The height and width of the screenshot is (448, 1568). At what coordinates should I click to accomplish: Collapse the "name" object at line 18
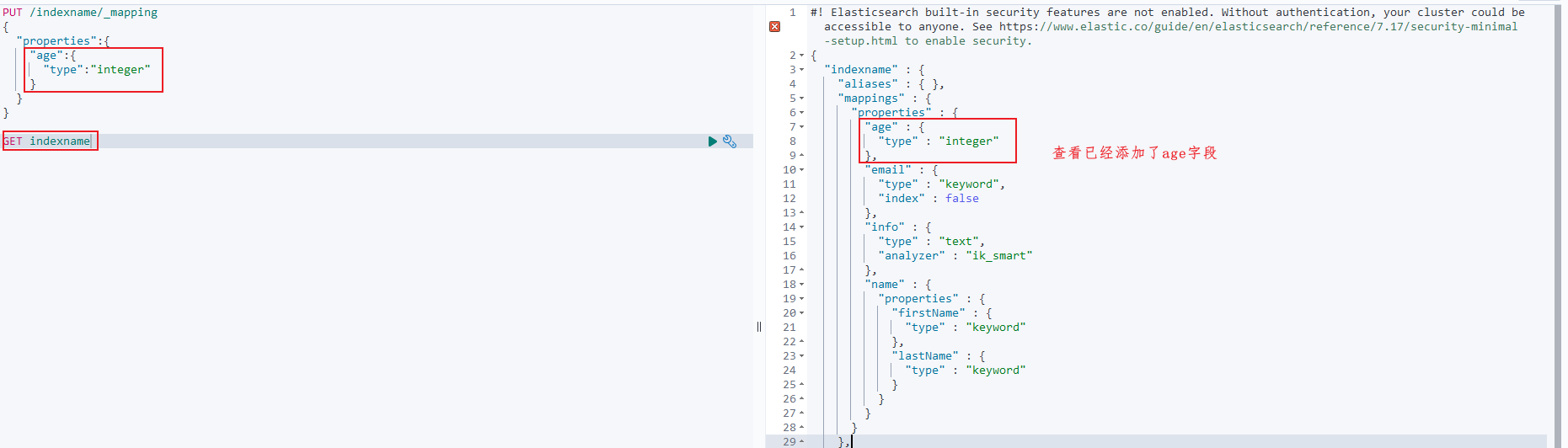coord(802,285)
